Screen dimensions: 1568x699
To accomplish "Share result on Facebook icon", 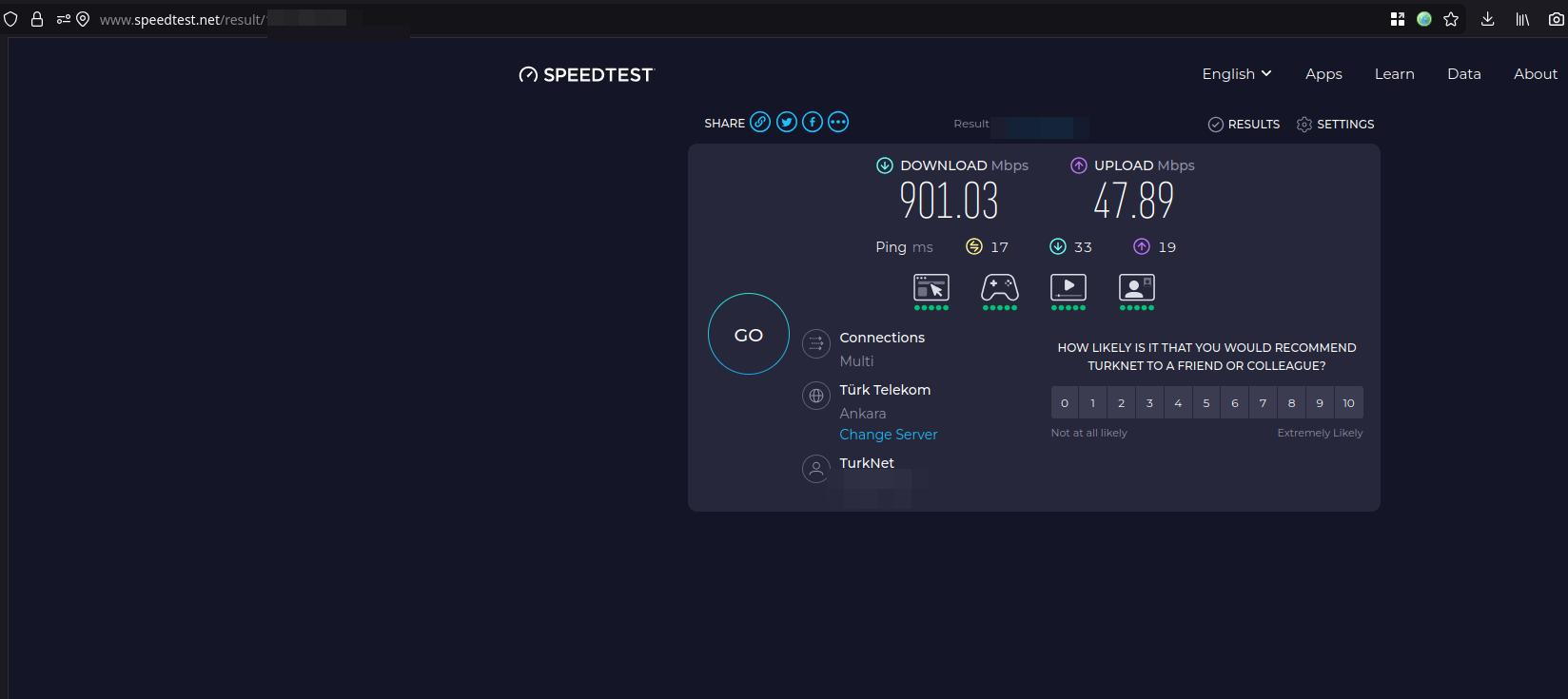I will click(813, 122).
